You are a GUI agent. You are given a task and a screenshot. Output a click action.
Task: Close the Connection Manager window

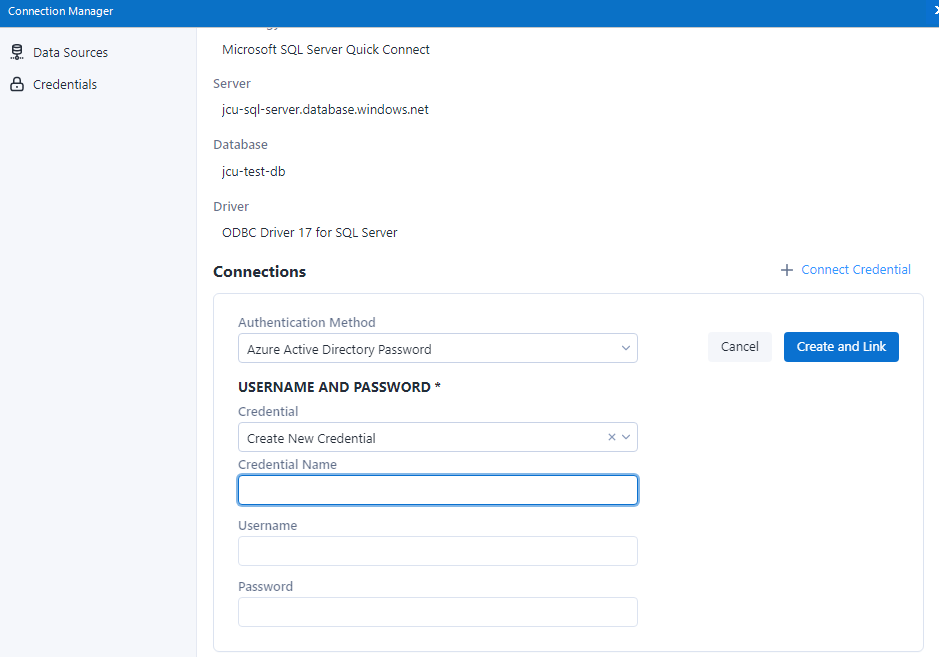coord(934,11)
